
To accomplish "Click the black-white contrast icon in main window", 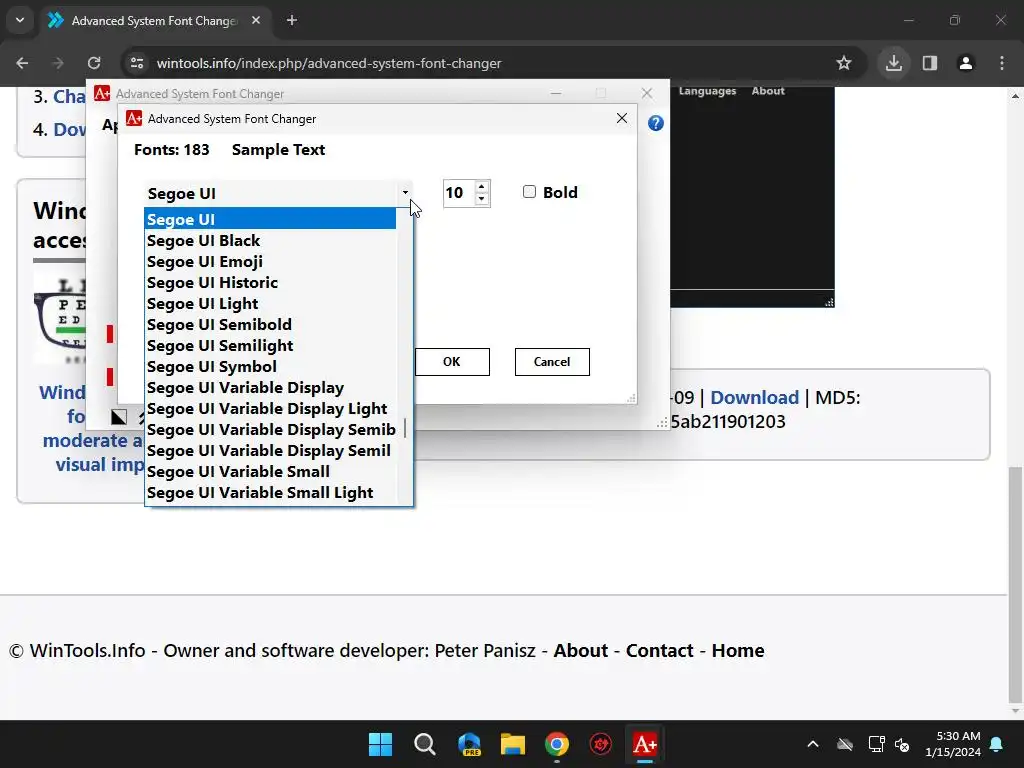I will click(x=119, y=417).
